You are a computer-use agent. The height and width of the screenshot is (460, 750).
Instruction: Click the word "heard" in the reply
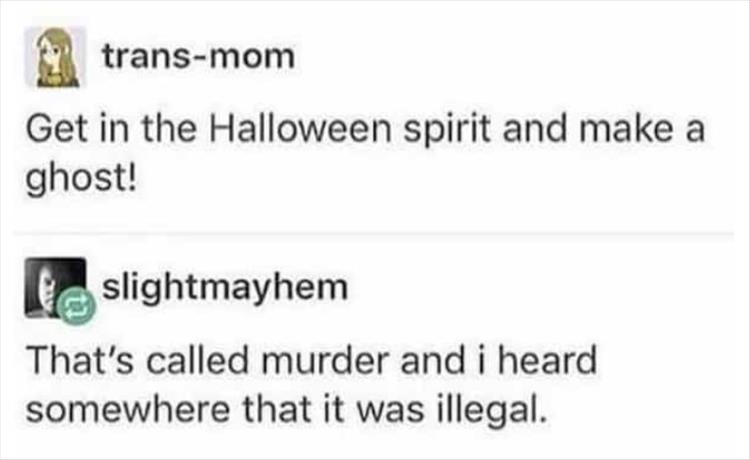coord(547,361)
